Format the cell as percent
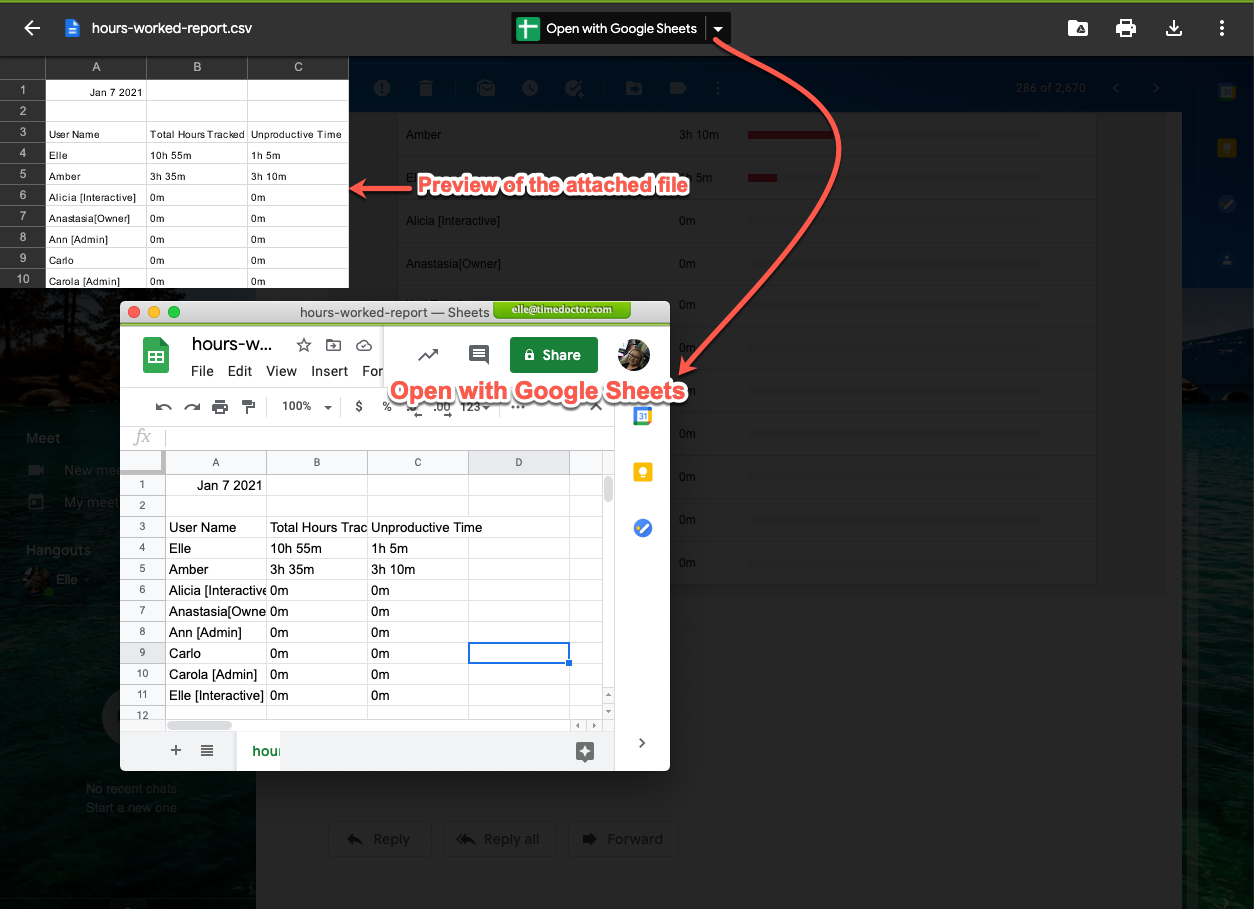Screen dimensions: 1254x909 [387, 407]
